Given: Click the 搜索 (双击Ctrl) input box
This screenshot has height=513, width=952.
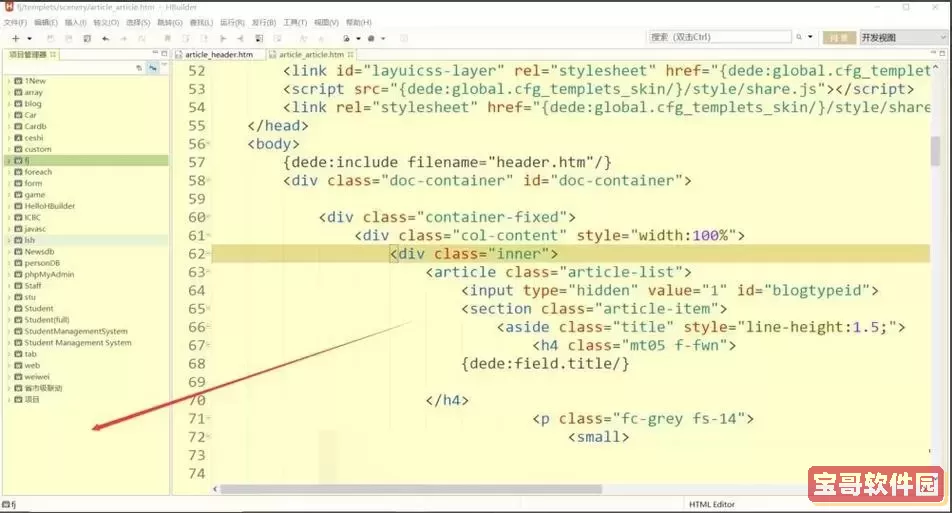Looking at the screenshot, I should pyautogui.click(x=719, y=37).
